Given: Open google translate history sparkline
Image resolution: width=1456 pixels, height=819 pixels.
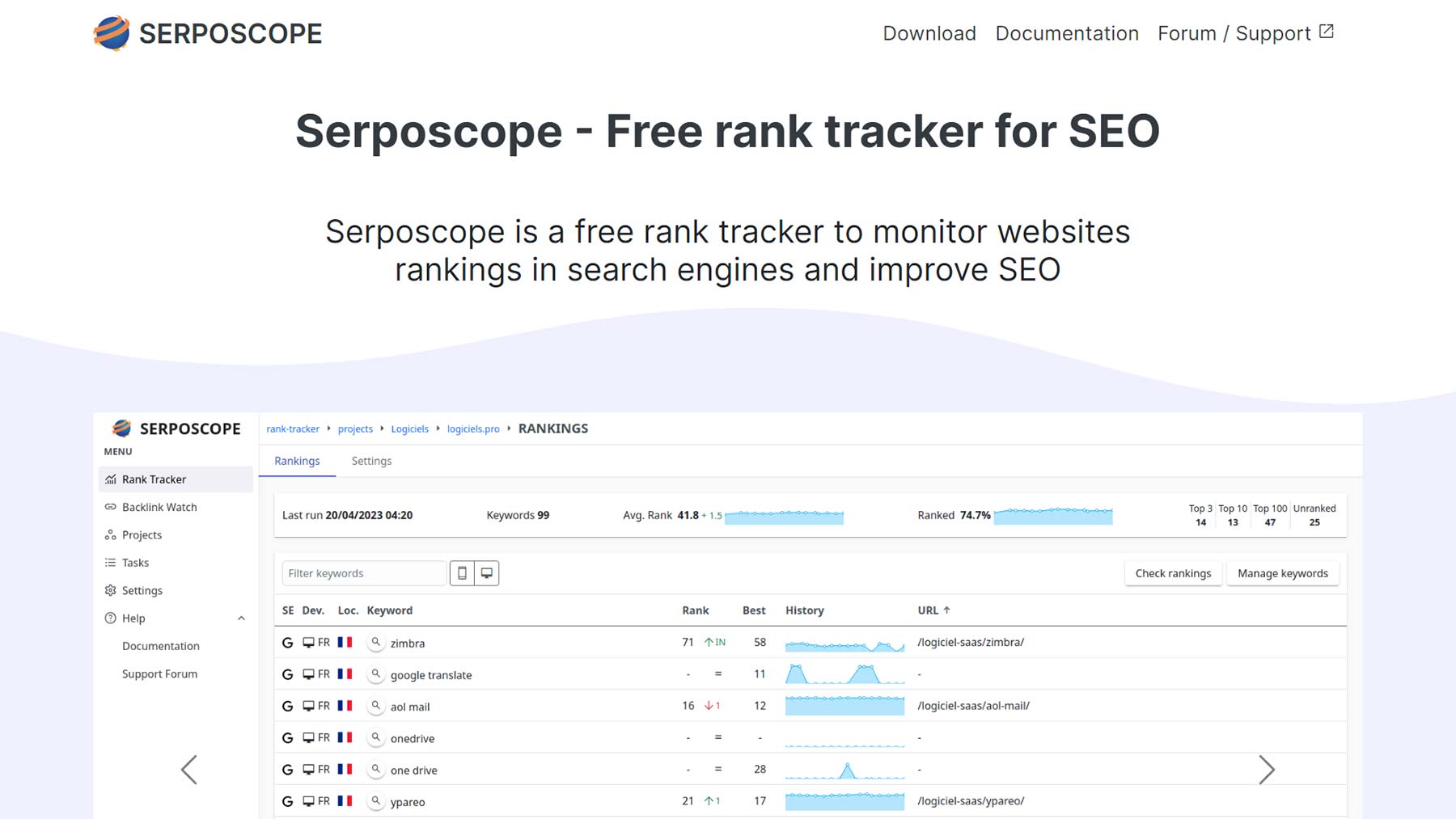Looking at the screenshot, I should (x=844, y=674).
